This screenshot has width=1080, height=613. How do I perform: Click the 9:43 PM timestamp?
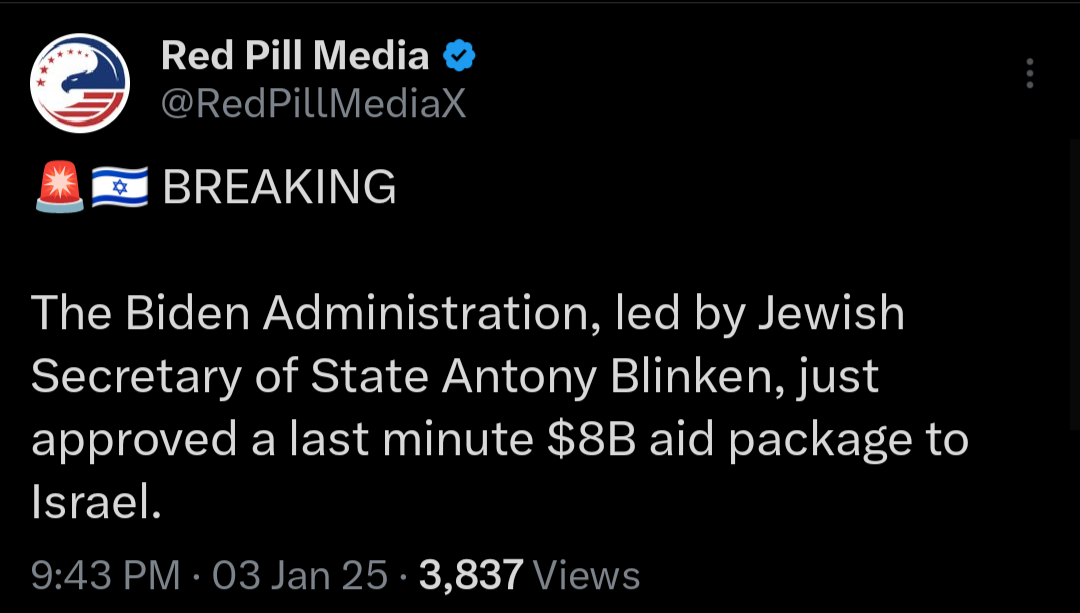point(105,575)
